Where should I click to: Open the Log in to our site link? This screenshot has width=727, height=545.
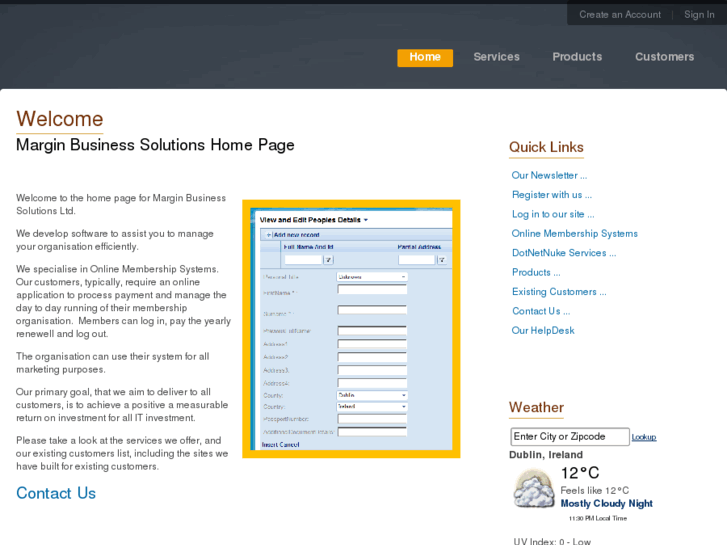[553, 214]
